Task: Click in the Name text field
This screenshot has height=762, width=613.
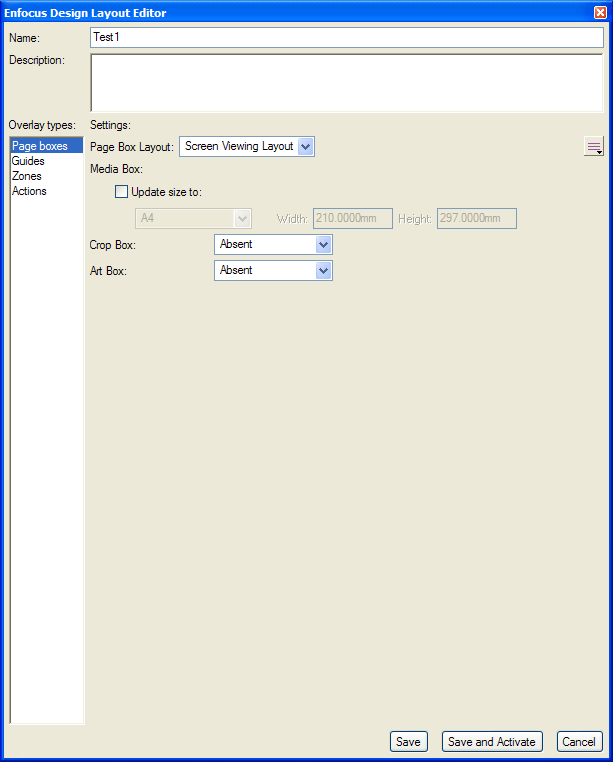Action: pos(347,37)
